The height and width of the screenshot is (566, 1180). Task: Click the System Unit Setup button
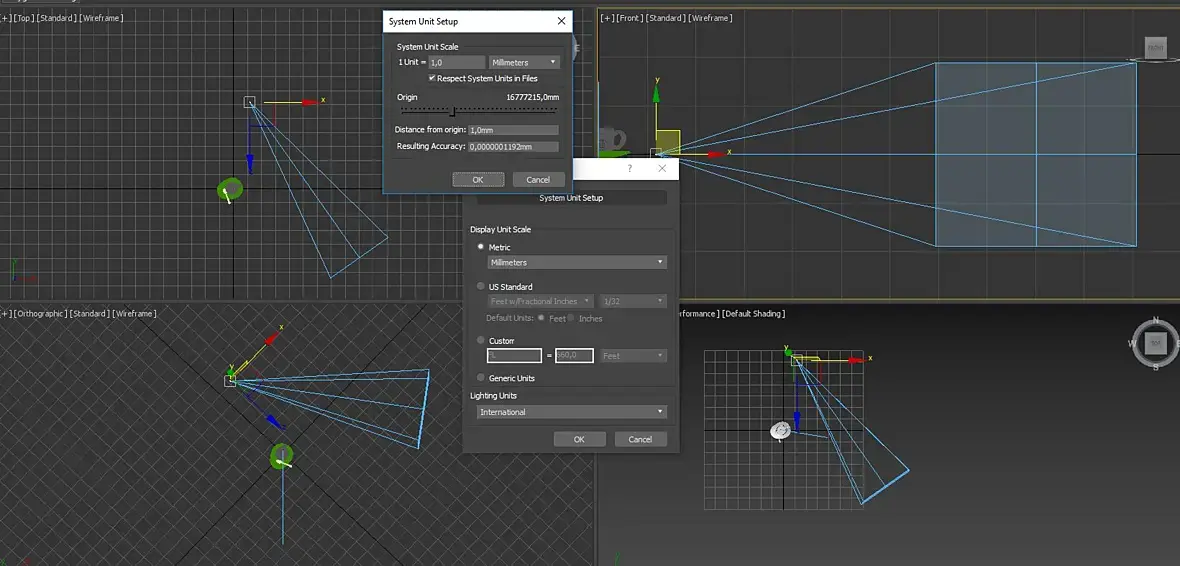(x=572, y=198)
